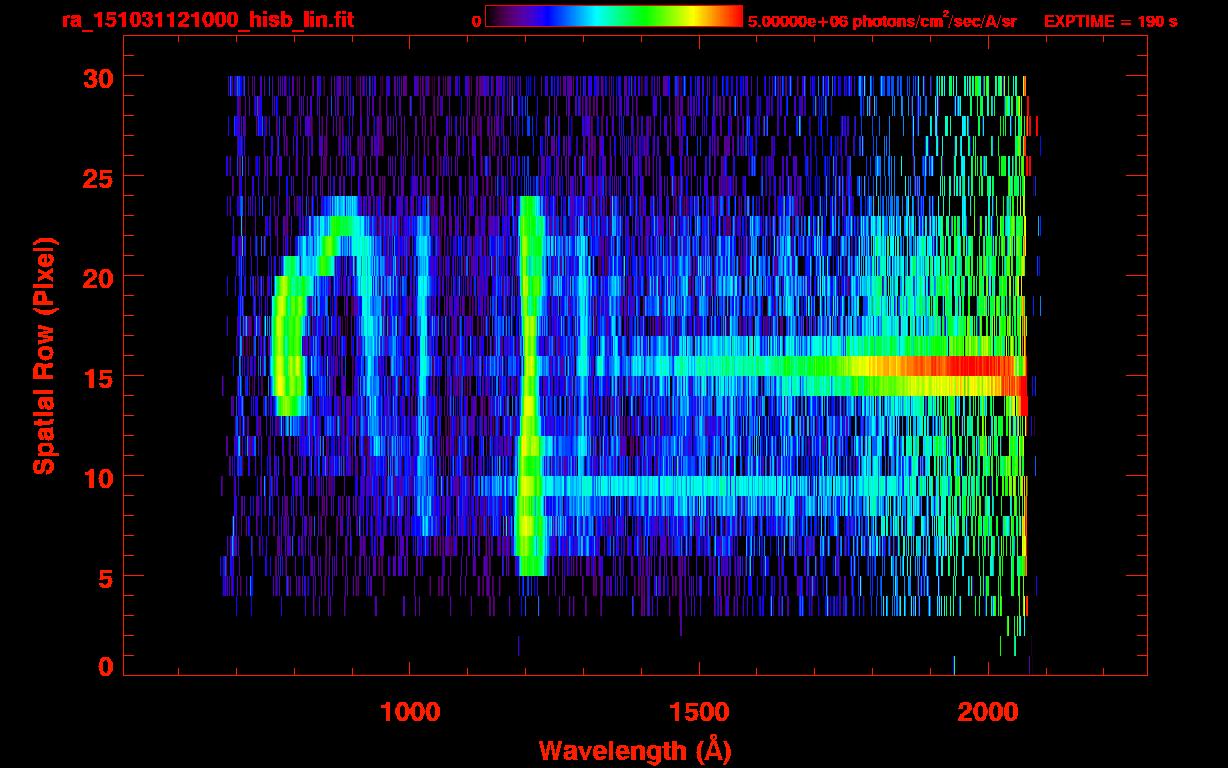This screenshot has width=1228, height=768.
Task: Click the Spatial Row (Pixel) axis title
Action: point(44,355)
